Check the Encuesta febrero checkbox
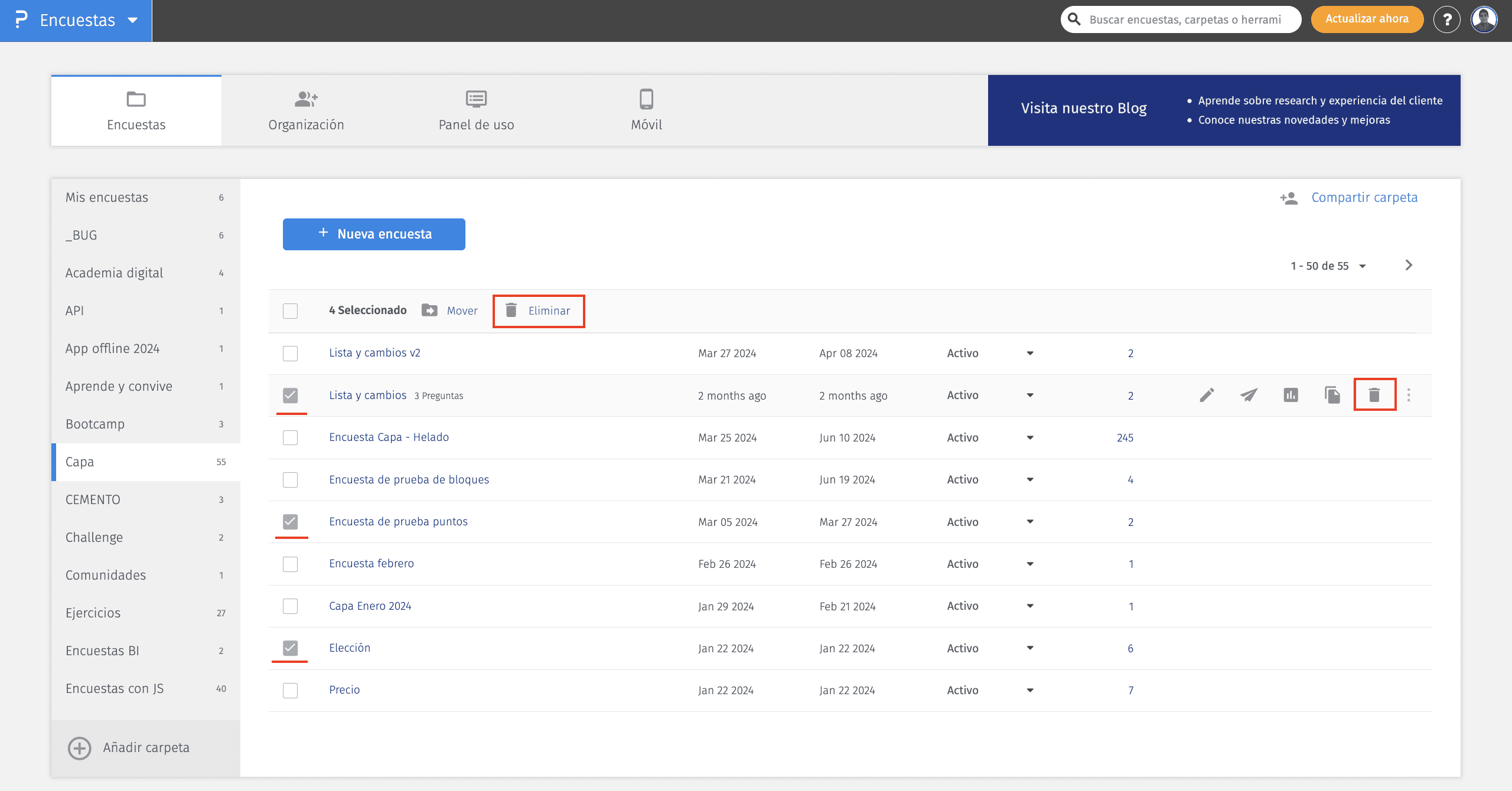Screen dimensions: 1512x791 click(x=290, y=564)
